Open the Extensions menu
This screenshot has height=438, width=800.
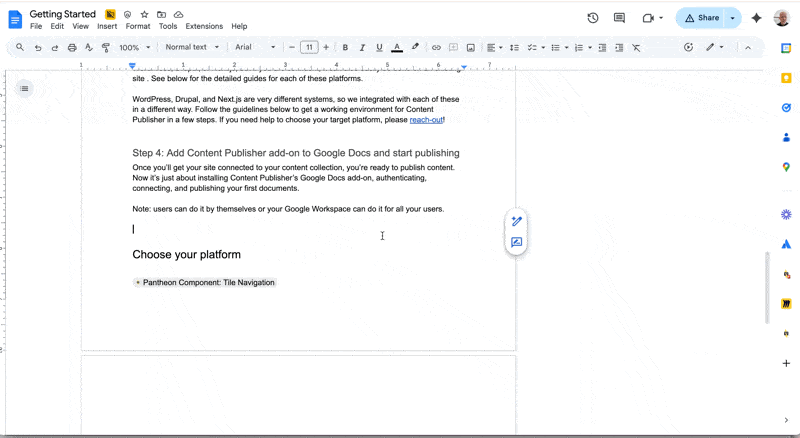pyautogui.click(x=204, y=26)
